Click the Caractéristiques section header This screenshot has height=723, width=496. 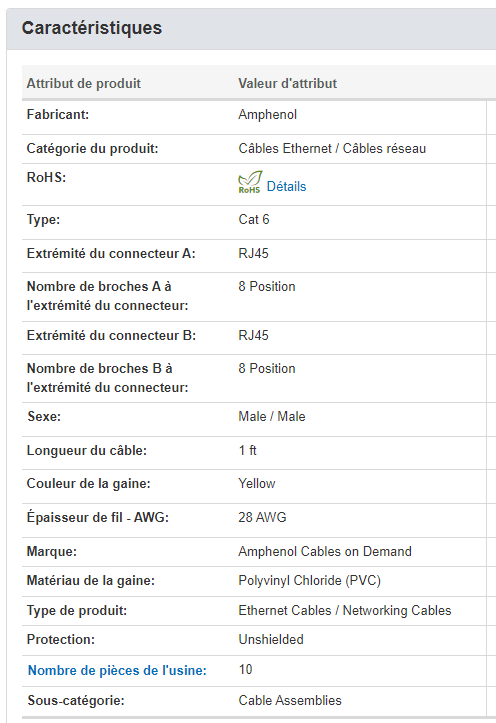[x=92, y=28]
